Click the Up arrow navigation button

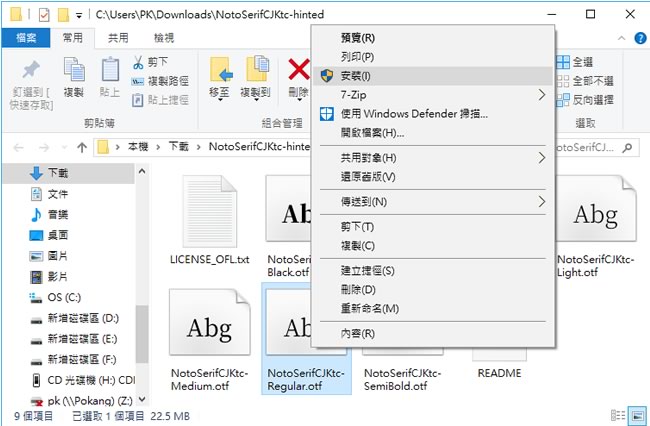pos(82,148)
